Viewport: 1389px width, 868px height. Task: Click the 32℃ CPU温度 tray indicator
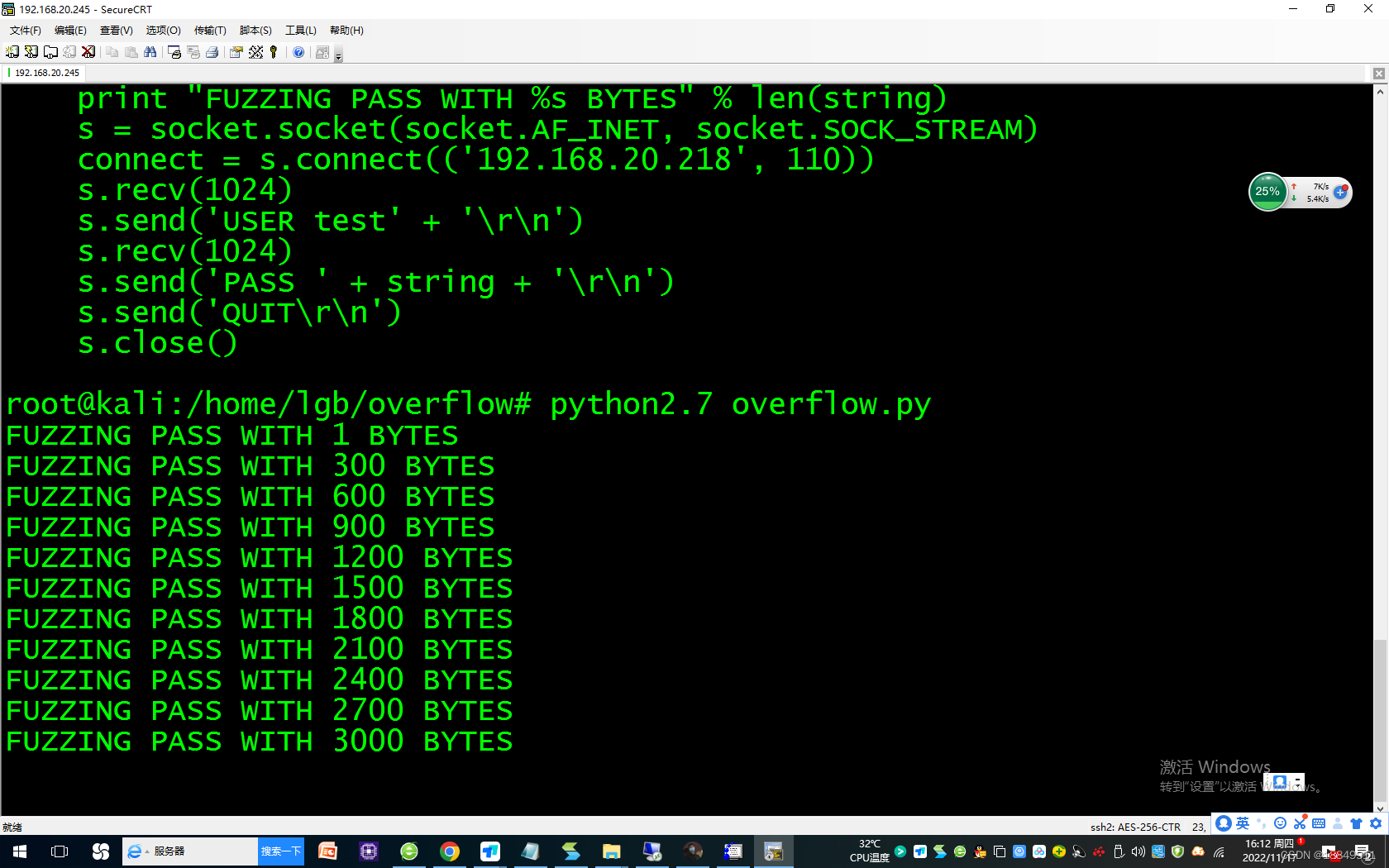(x=870, y=851)
